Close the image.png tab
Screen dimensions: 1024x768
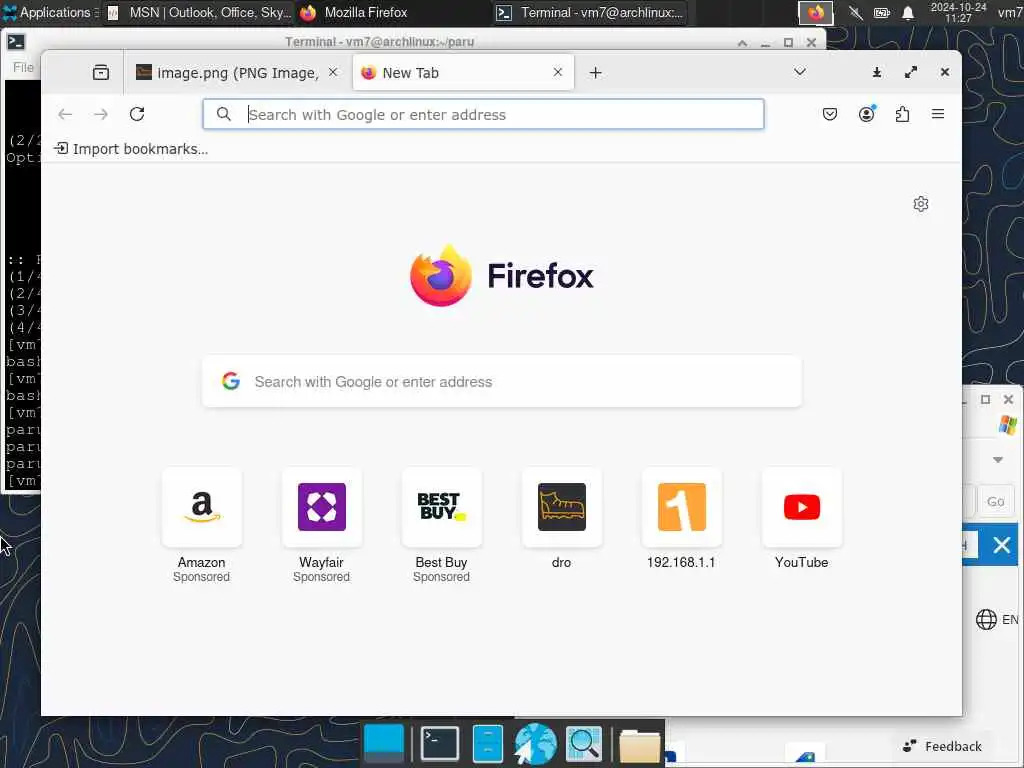point(333,72)
